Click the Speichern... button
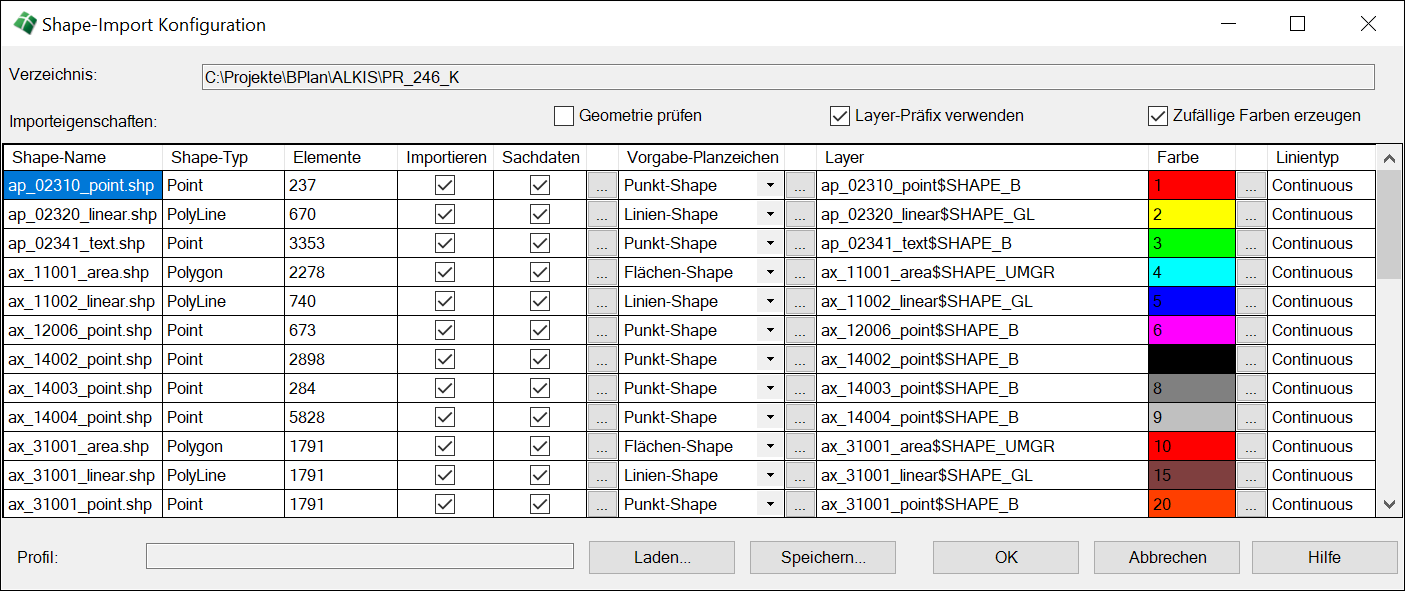The width and height of the screenshot is (1405, 591). point(823,558)
